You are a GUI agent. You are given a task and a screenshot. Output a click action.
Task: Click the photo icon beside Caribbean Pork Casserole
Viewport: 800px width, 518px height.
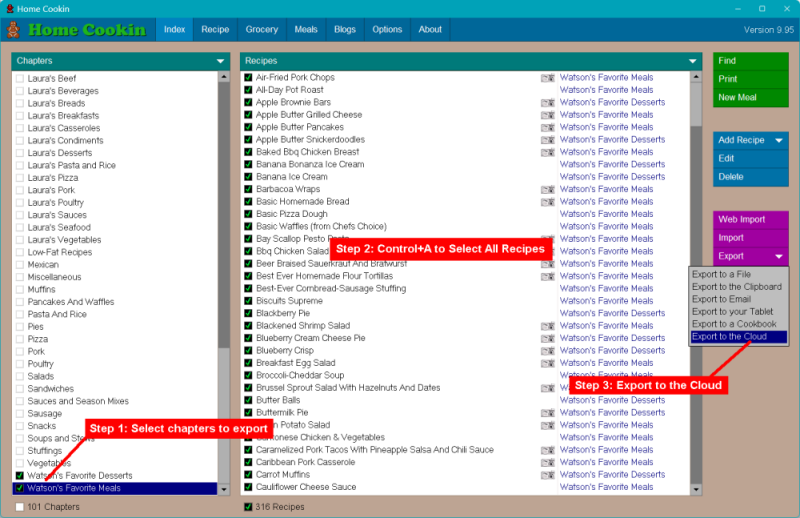click(x=547, y=462)
